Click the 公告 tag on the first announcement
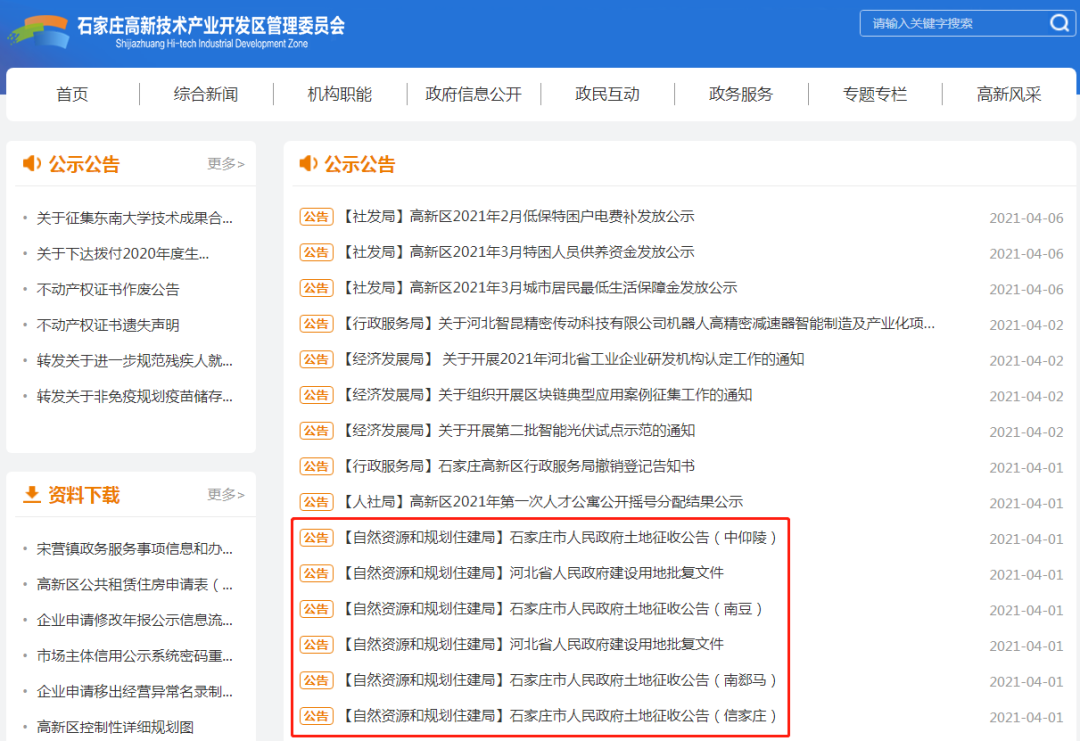This screenshot has height=741, width=1080. 315,216
